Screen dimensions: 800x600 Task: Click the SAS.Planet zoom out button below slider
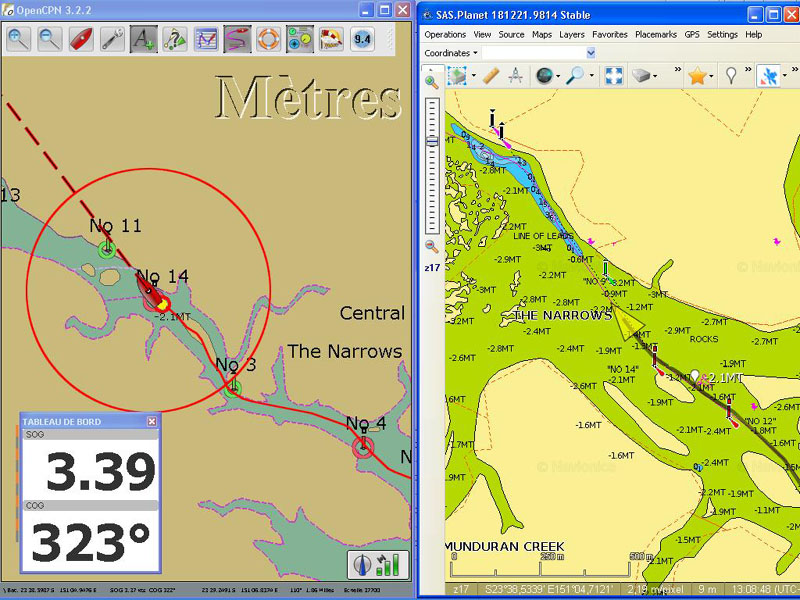432,247
